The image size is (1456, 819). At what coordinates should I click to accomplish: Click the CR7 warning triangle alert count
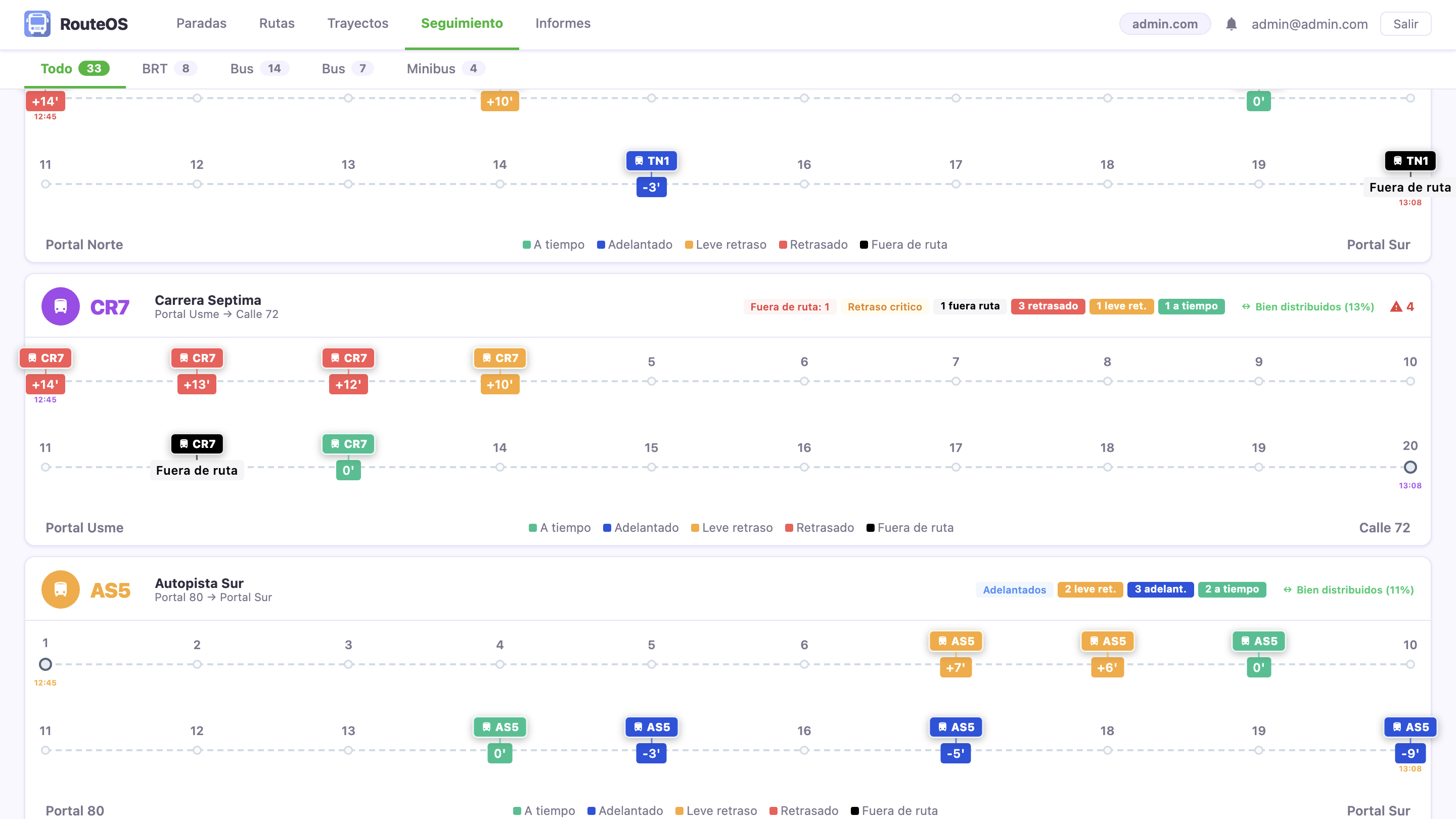tap(1402, 306)
